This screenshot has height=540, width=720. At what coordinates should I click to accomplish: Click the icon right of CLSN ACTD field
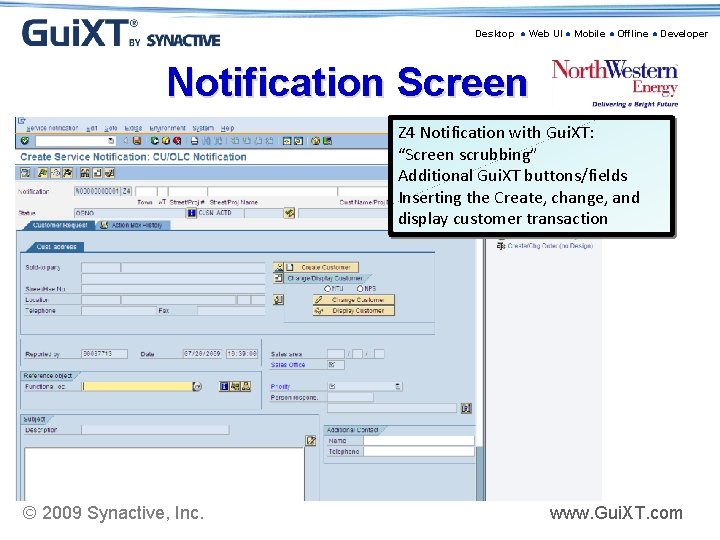pyautogui.click(x=289, y=213)
